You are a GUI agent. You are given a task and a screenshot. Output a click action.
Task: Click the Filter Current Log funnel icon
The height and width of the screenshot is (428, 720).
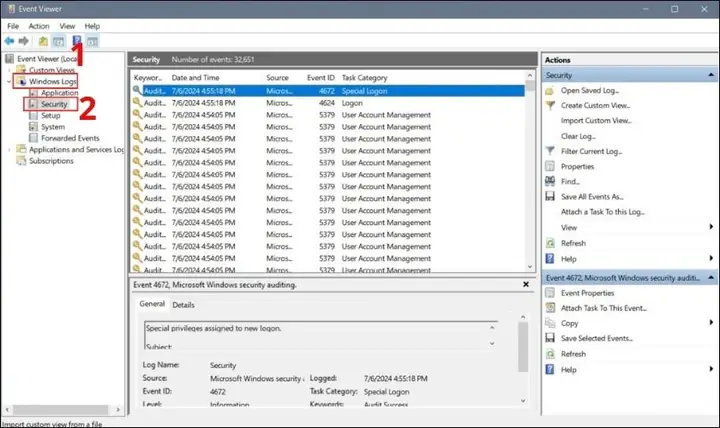click(x=550, y=151)
